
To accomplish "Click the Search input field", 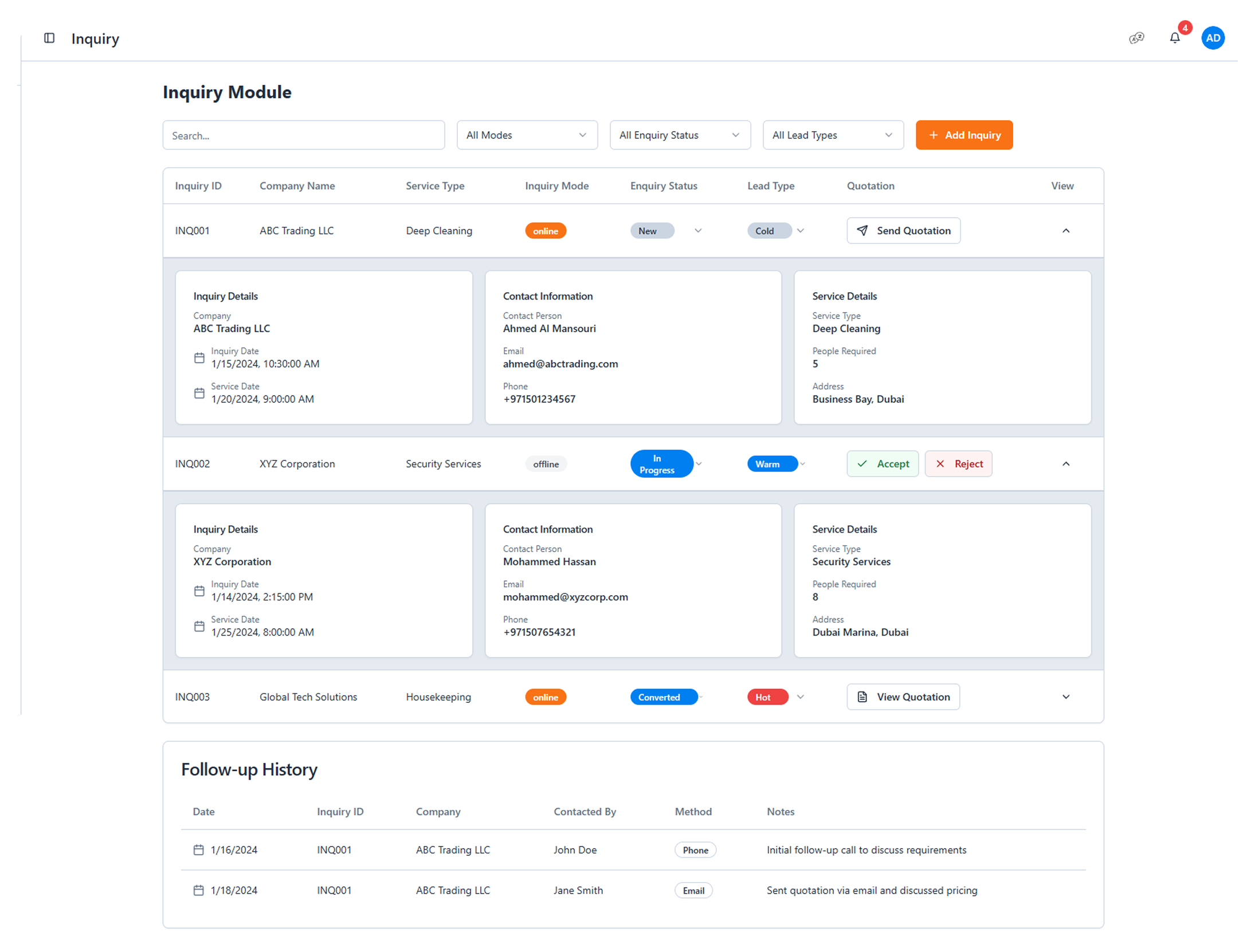I will 304,135.
